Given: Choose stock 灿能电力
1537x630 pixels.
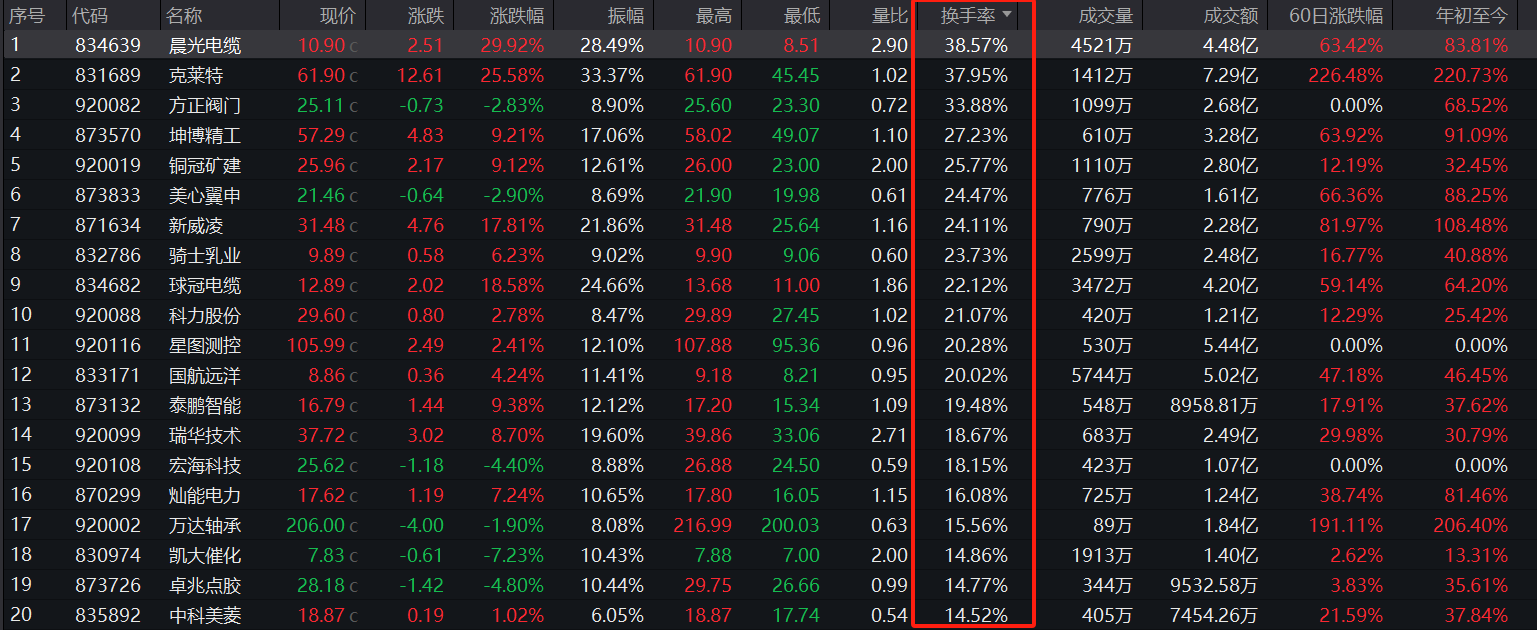Looking at the screenshot, I should point(205,495).
